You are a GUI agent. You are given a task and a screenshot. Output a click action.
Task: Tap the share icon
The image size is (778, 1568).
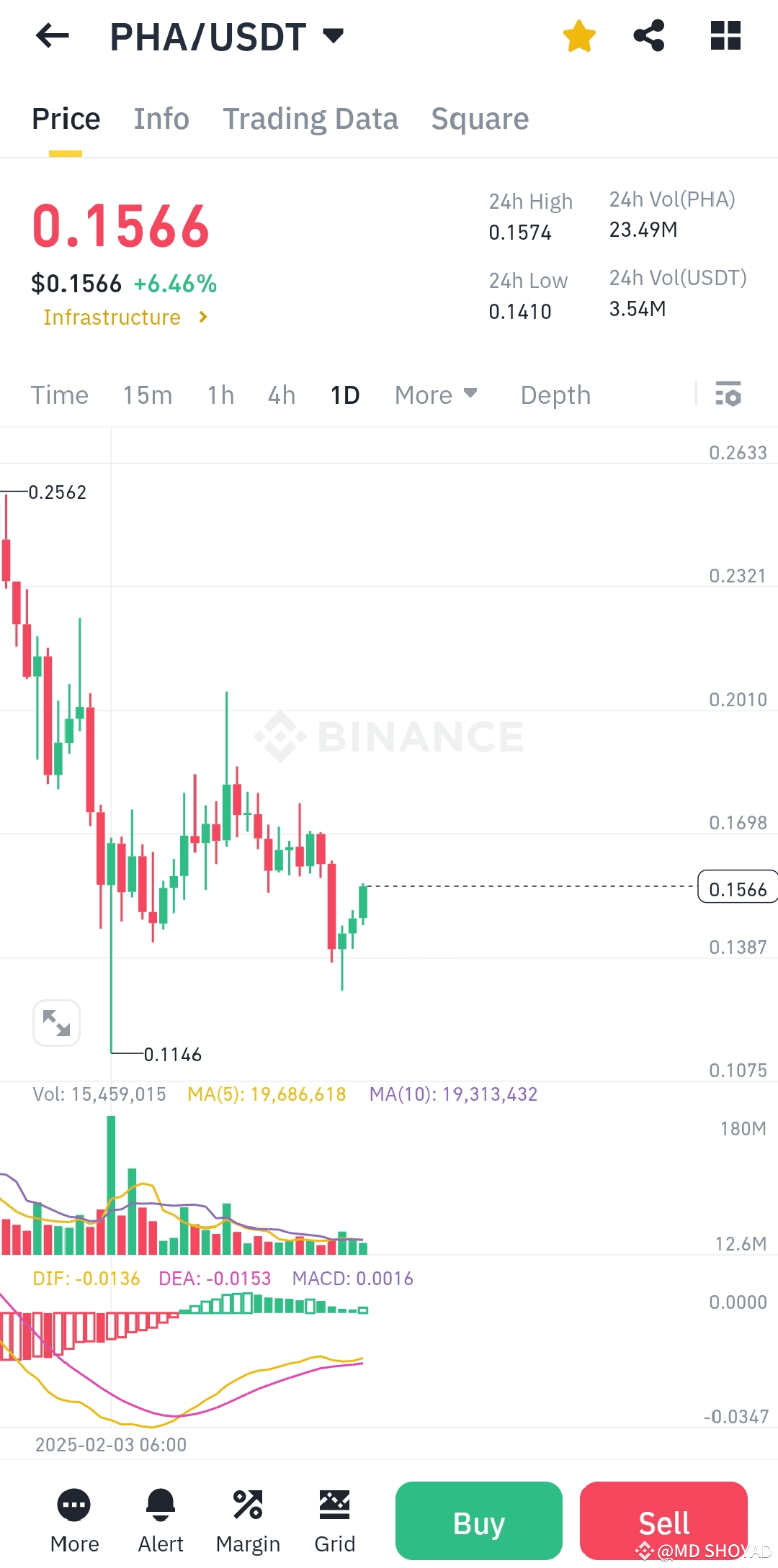pyautogui.click(x=649, y=36)
